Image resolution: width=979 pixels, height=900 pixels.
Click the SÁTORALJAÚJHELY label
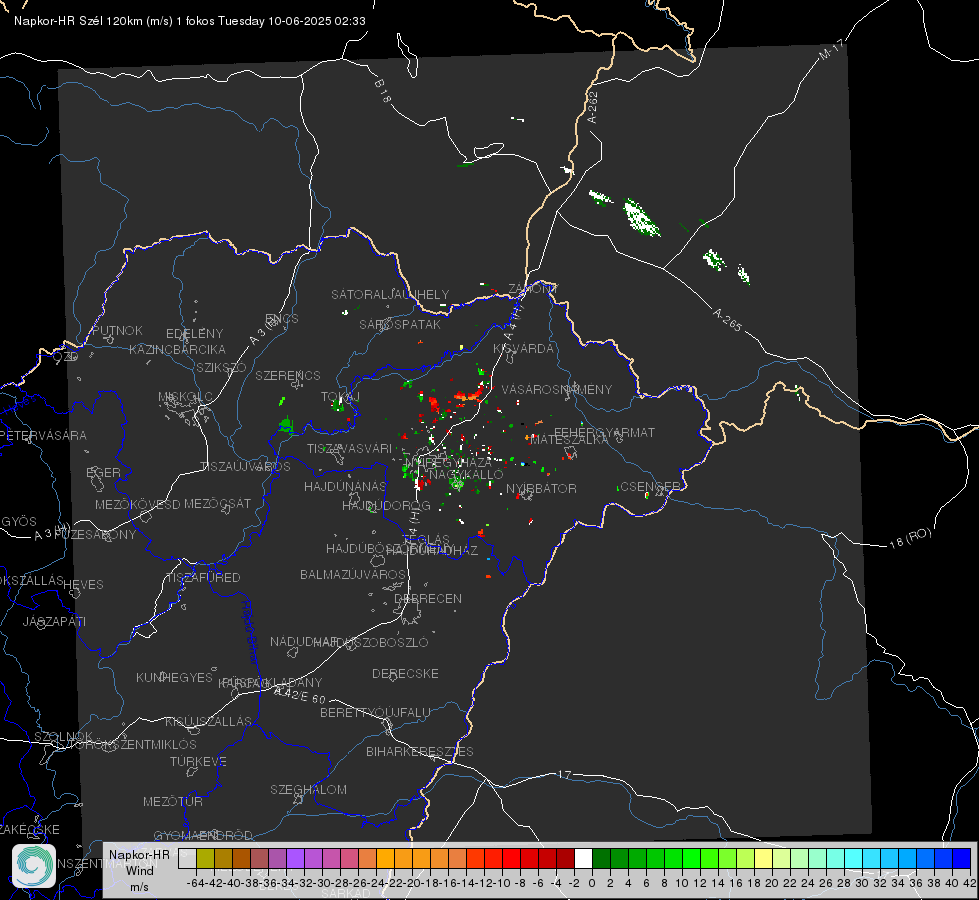[390, 294]
